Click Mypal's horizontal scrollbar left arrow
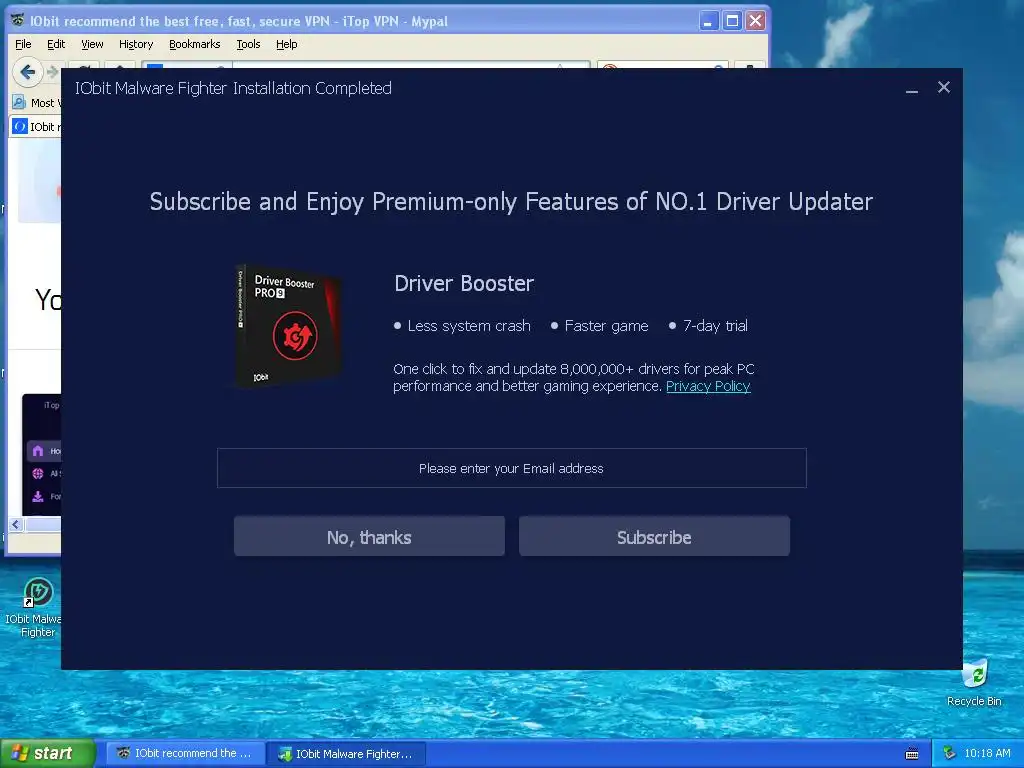The image size is (1024, 768). (16, 524)
